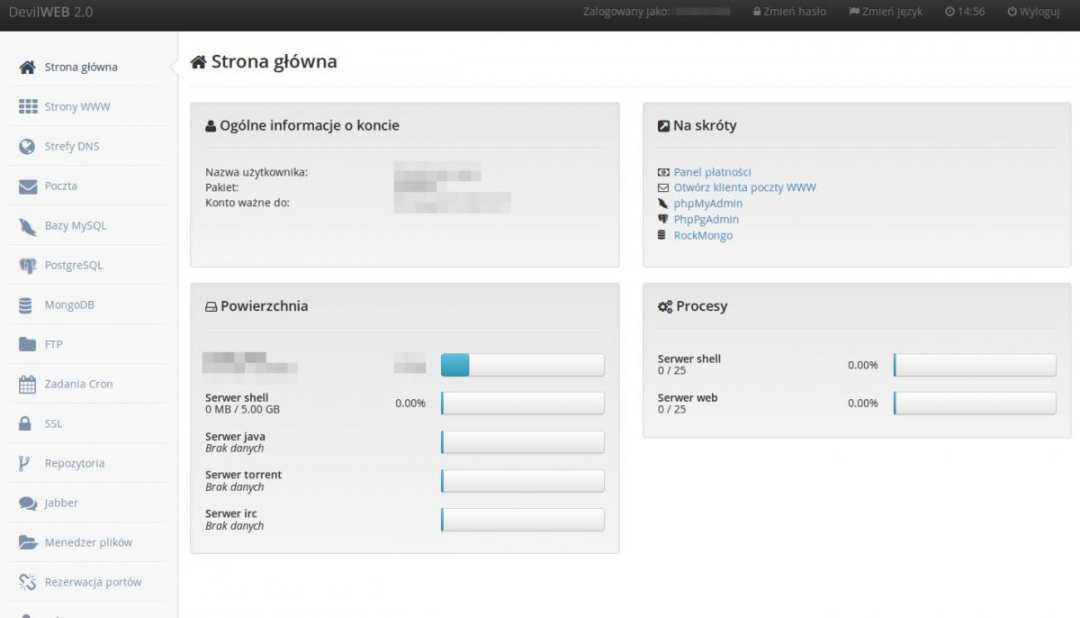Select Rezerwacja portów in sidebar
Image resolution: width=1080 pixels, height=618 pixels.
(x=93, y=582)
